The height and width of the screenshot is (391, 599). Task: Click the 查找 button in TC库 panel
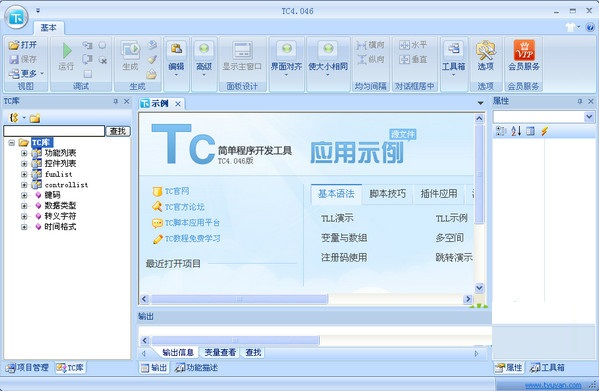[118, 131]
